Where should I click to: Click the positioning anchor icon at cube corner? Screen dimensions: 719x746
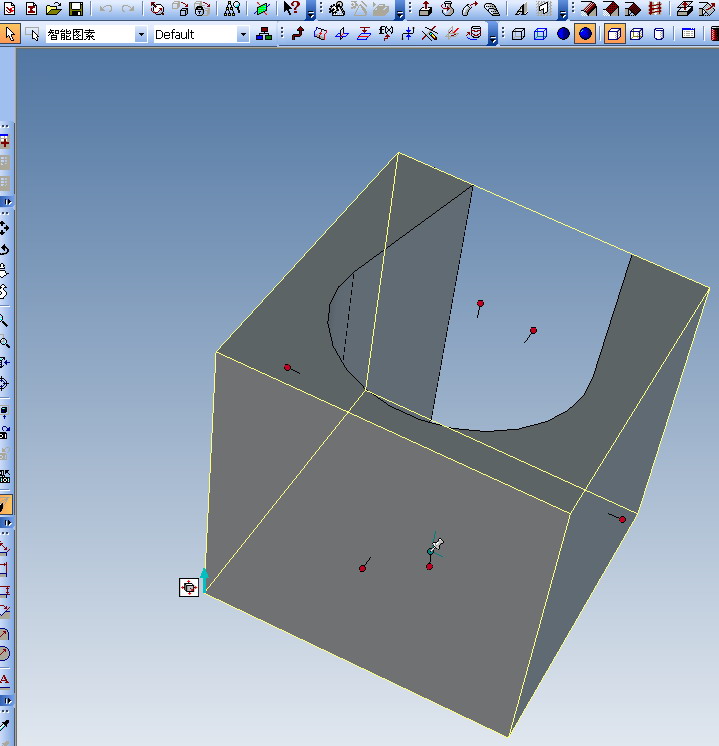click(x=189, y=587)
